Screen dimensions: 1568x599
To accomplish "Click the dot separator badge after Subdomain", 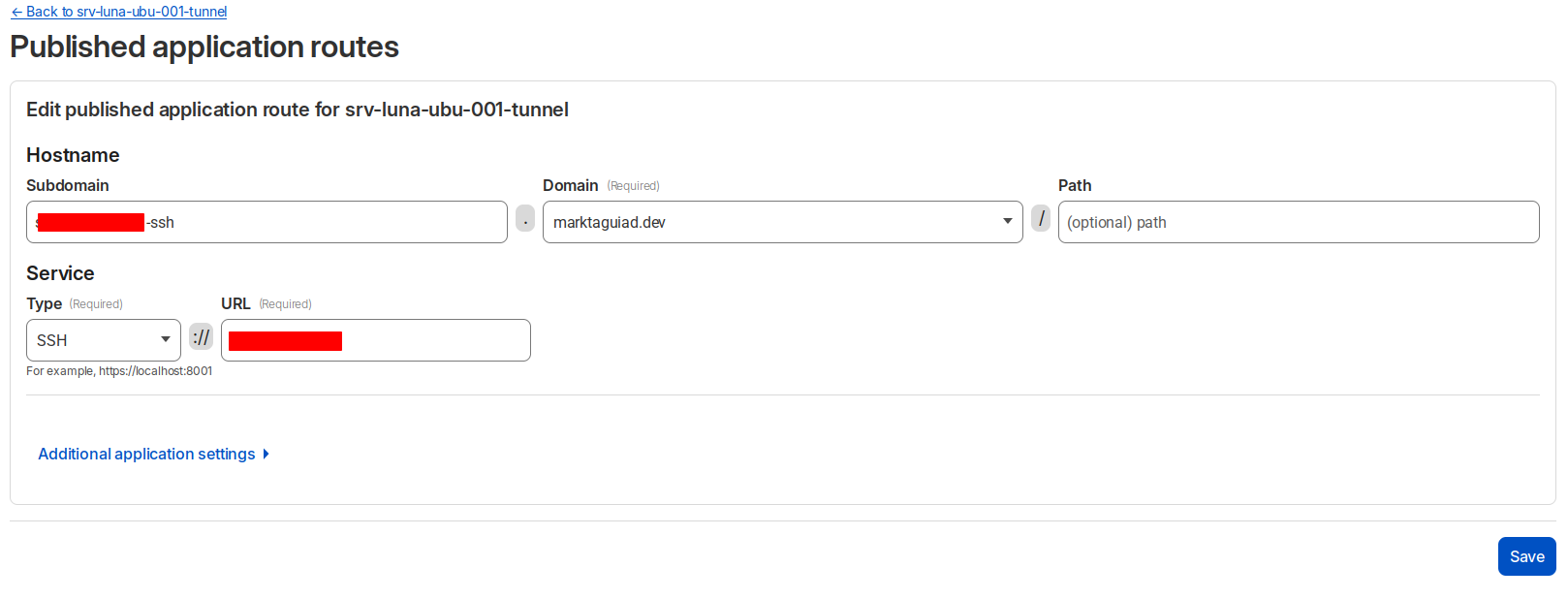I will (525, 219).
